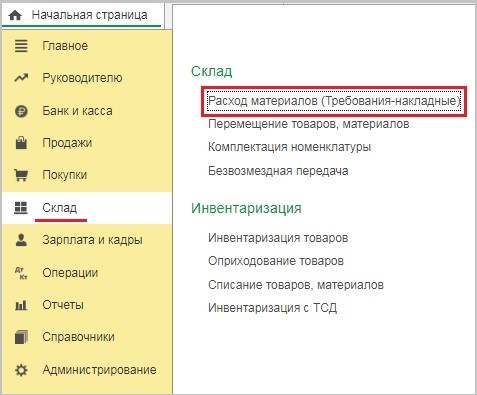Viewport: 477px width, 395px height.
Task: Open Оприходование товаров link
Action: click(276, 261)
